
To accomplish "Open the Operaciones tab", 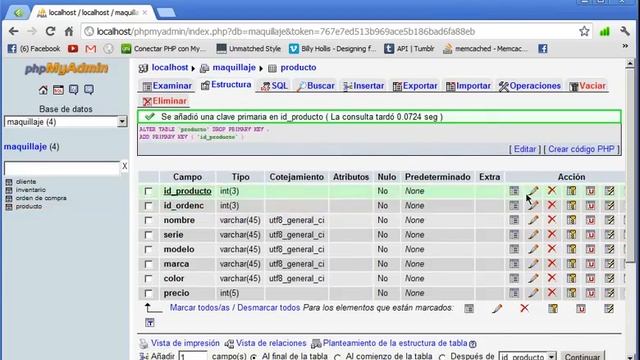I will tap(529, 86).
